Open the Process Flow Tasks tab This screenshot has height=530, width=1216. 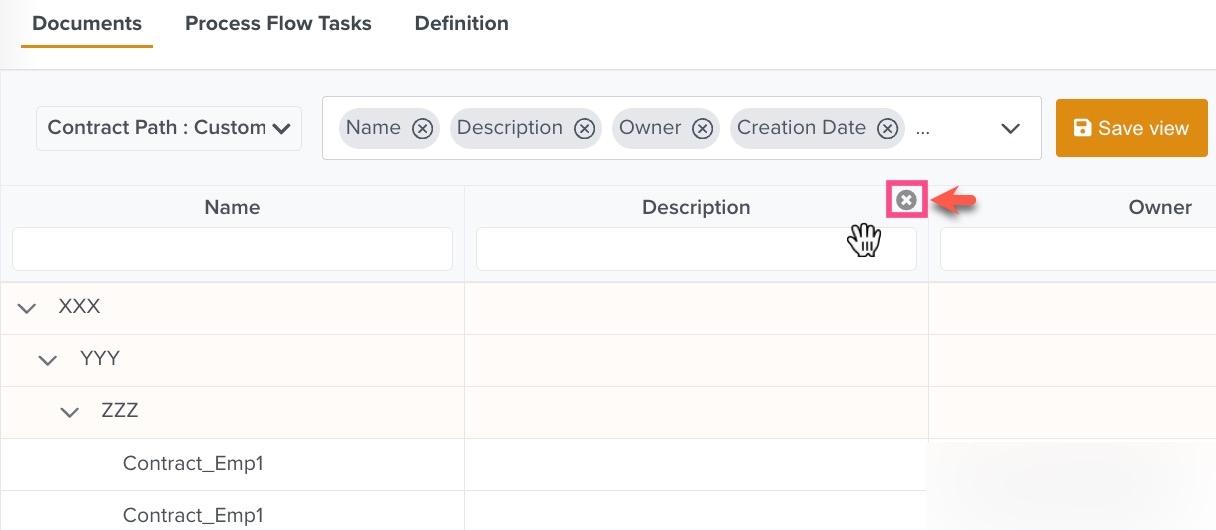coord(278,23)
